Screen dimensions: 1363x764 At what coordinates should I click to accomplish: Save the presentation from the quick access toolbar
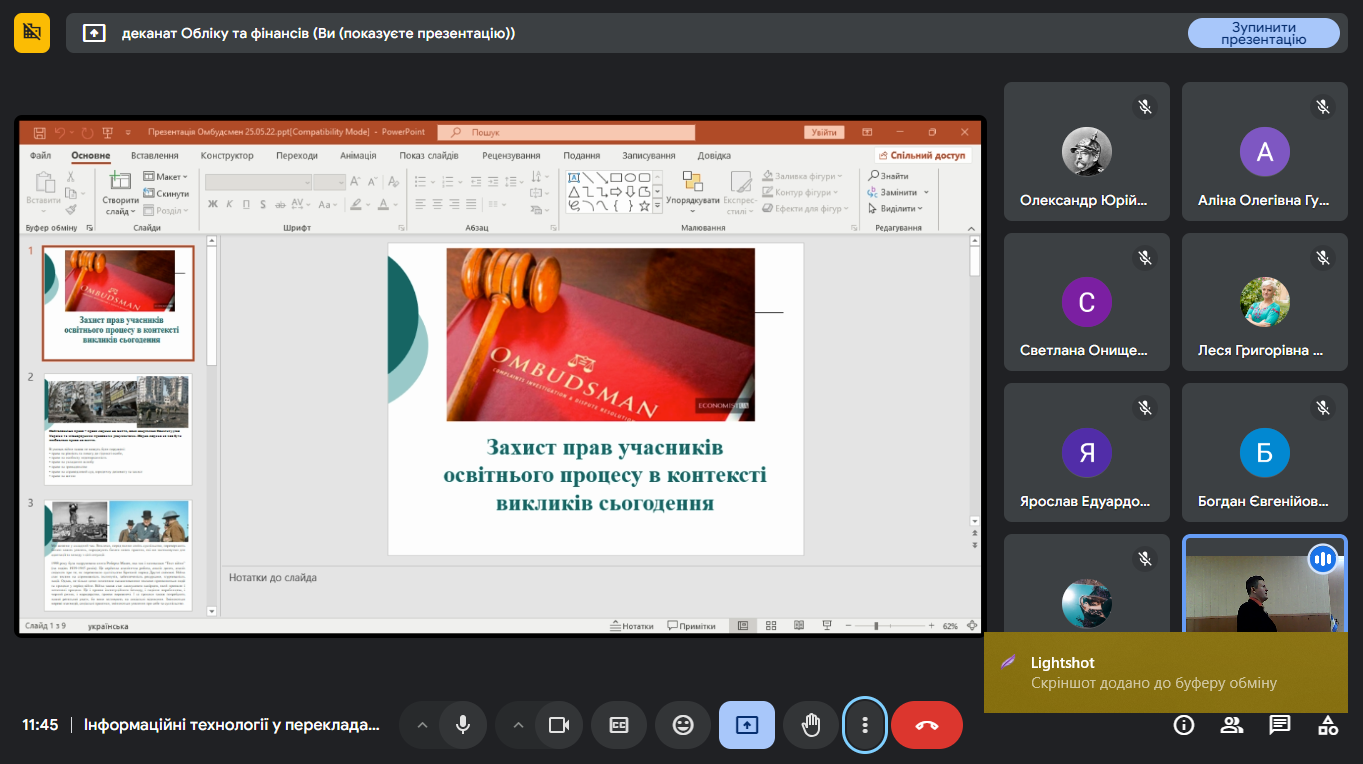coord(39,132)
